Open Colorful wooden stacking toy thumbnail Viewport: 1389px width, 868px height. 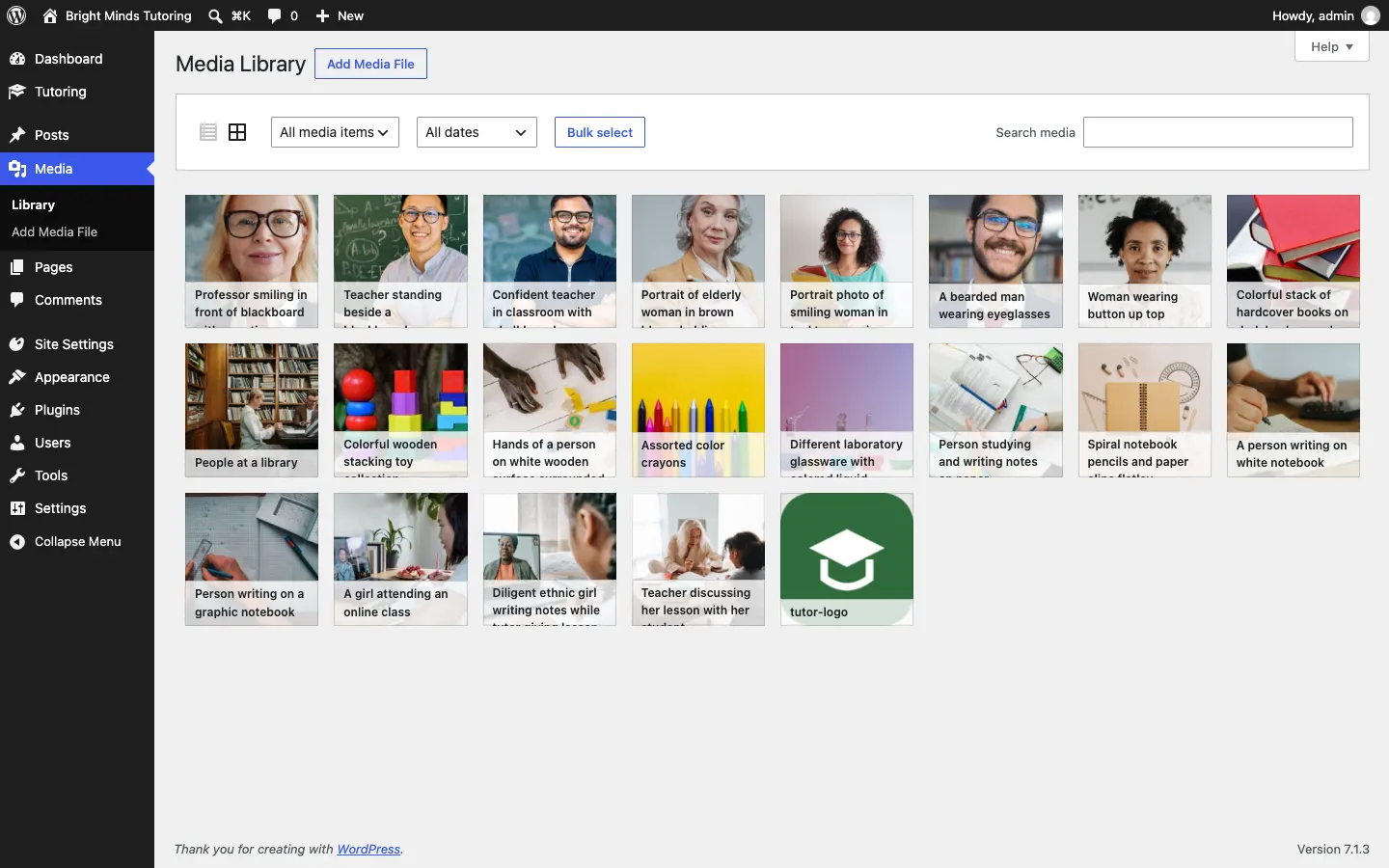(x=400, y=410)
